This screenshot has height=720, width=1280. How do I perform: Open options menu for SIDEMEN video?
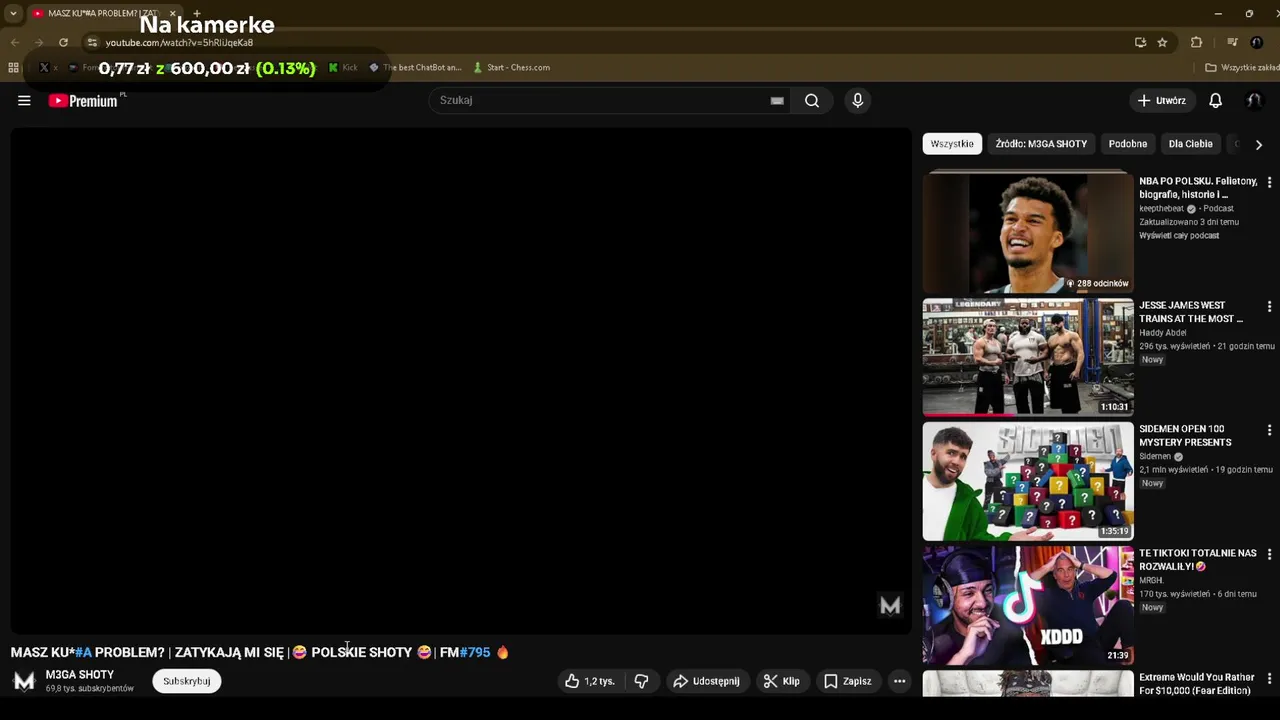coord(1269,430)
